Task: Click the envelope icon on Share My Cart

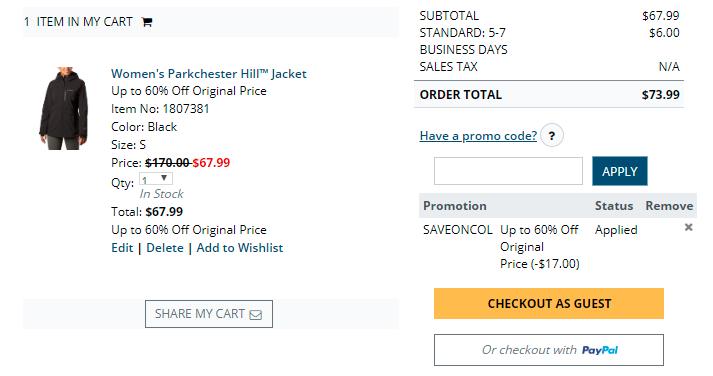Action: coord(256,315)
